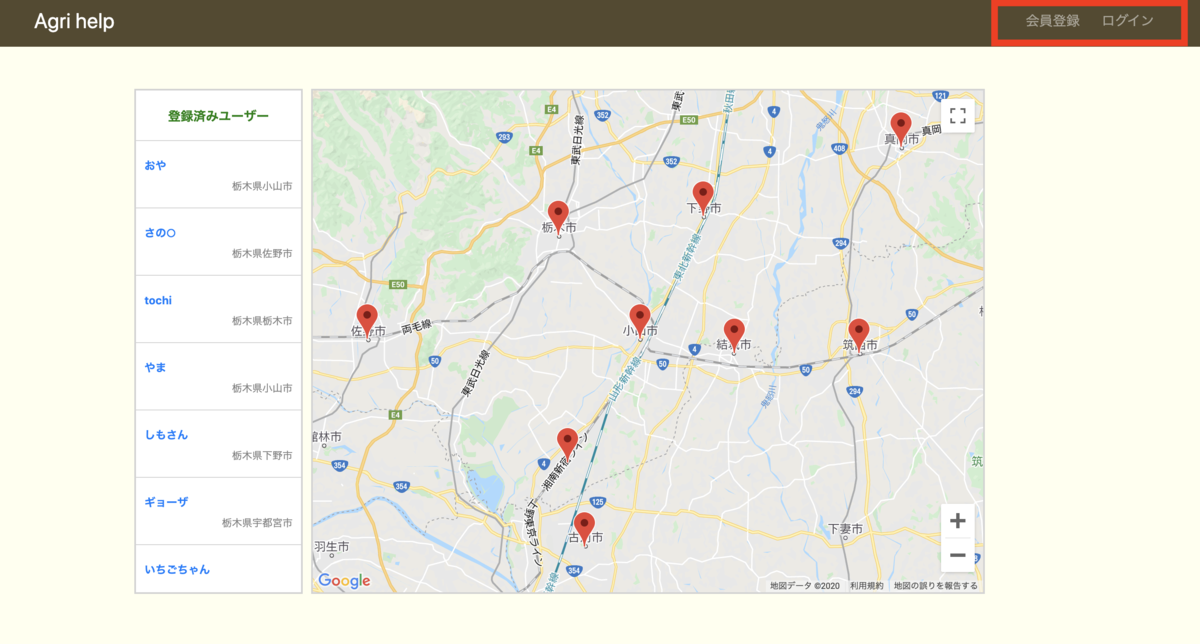Open user tochi profile

tap(158, 300)
